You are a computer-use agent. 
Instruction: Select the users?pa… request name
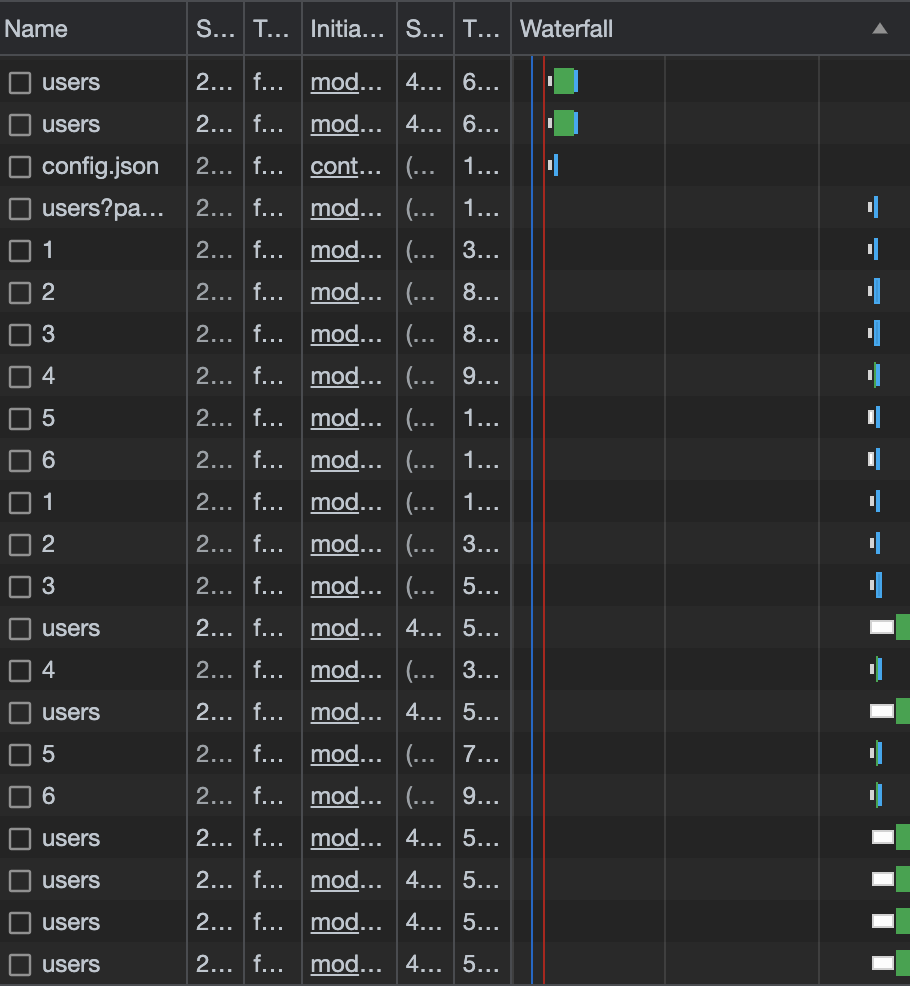[103, 209]
